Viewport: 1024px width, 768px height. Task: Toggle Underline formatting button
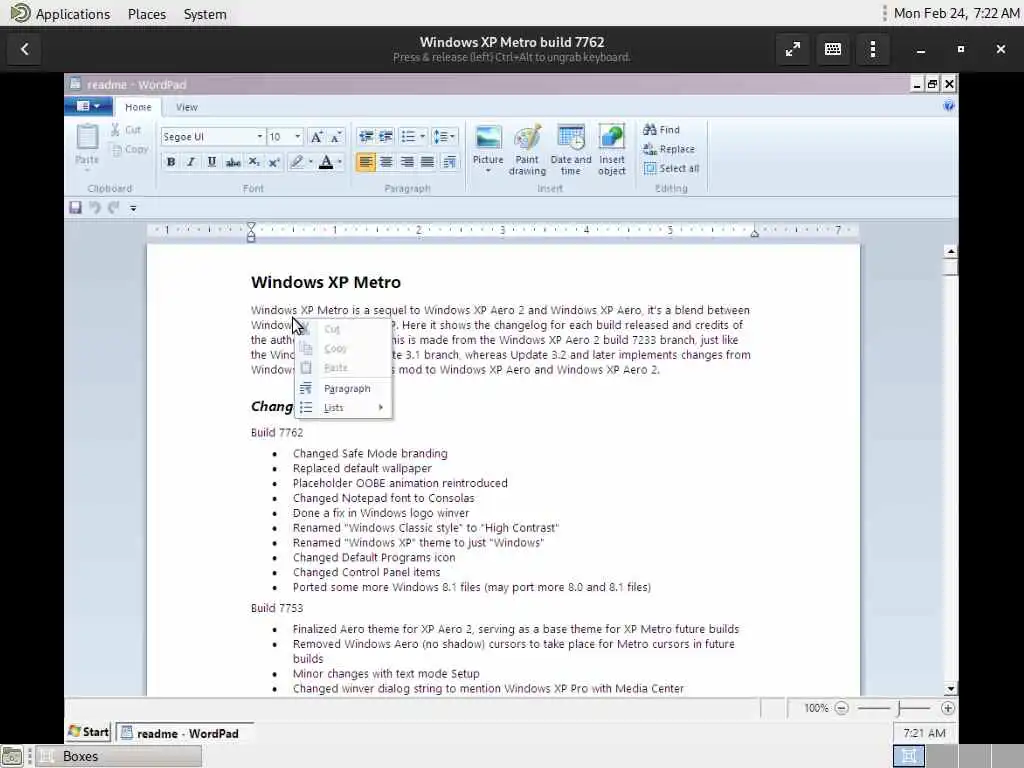(x=212, y=162)
